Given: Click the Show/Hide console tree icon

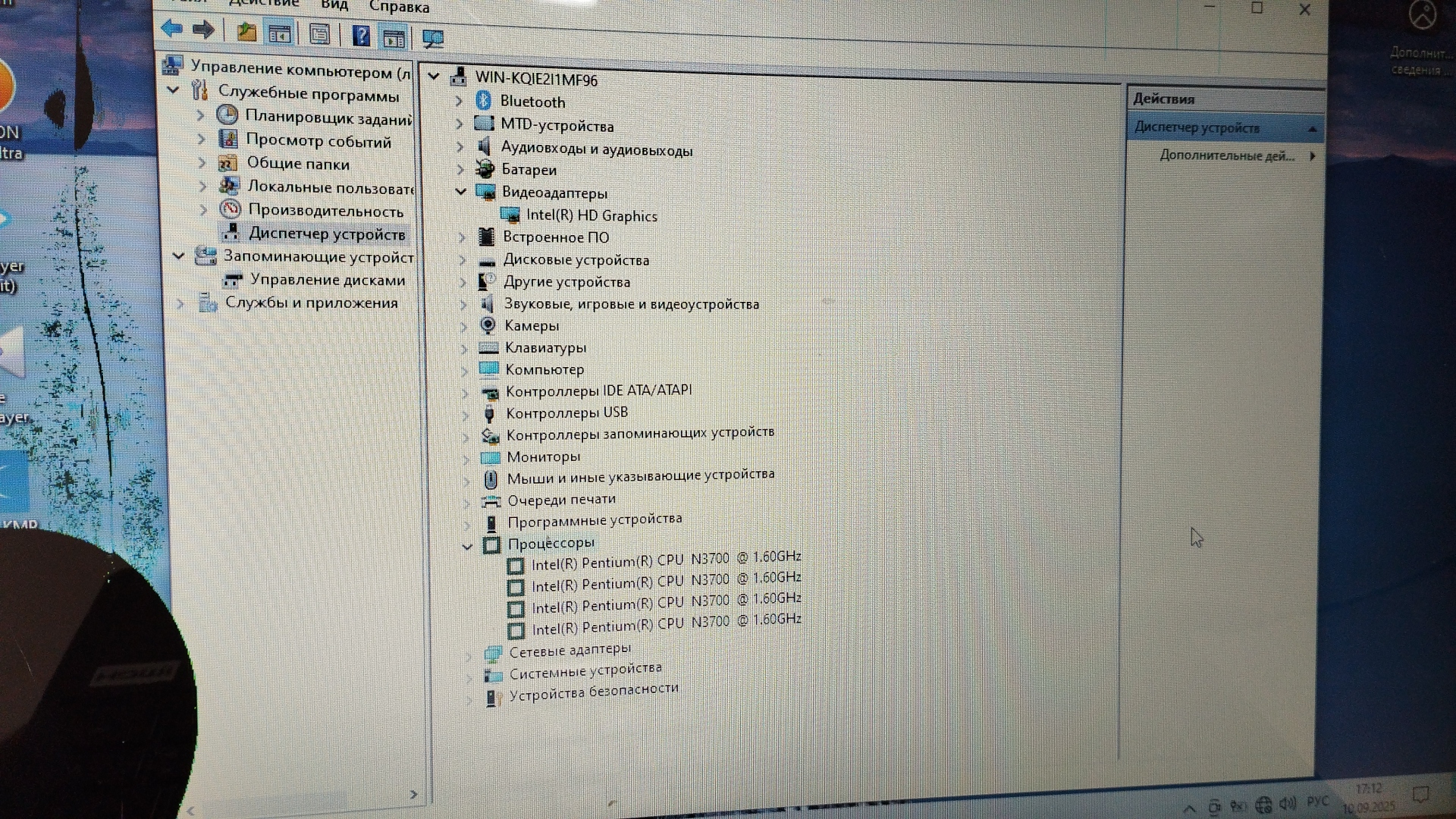Looking at the screenshot, I should [280, 33].
